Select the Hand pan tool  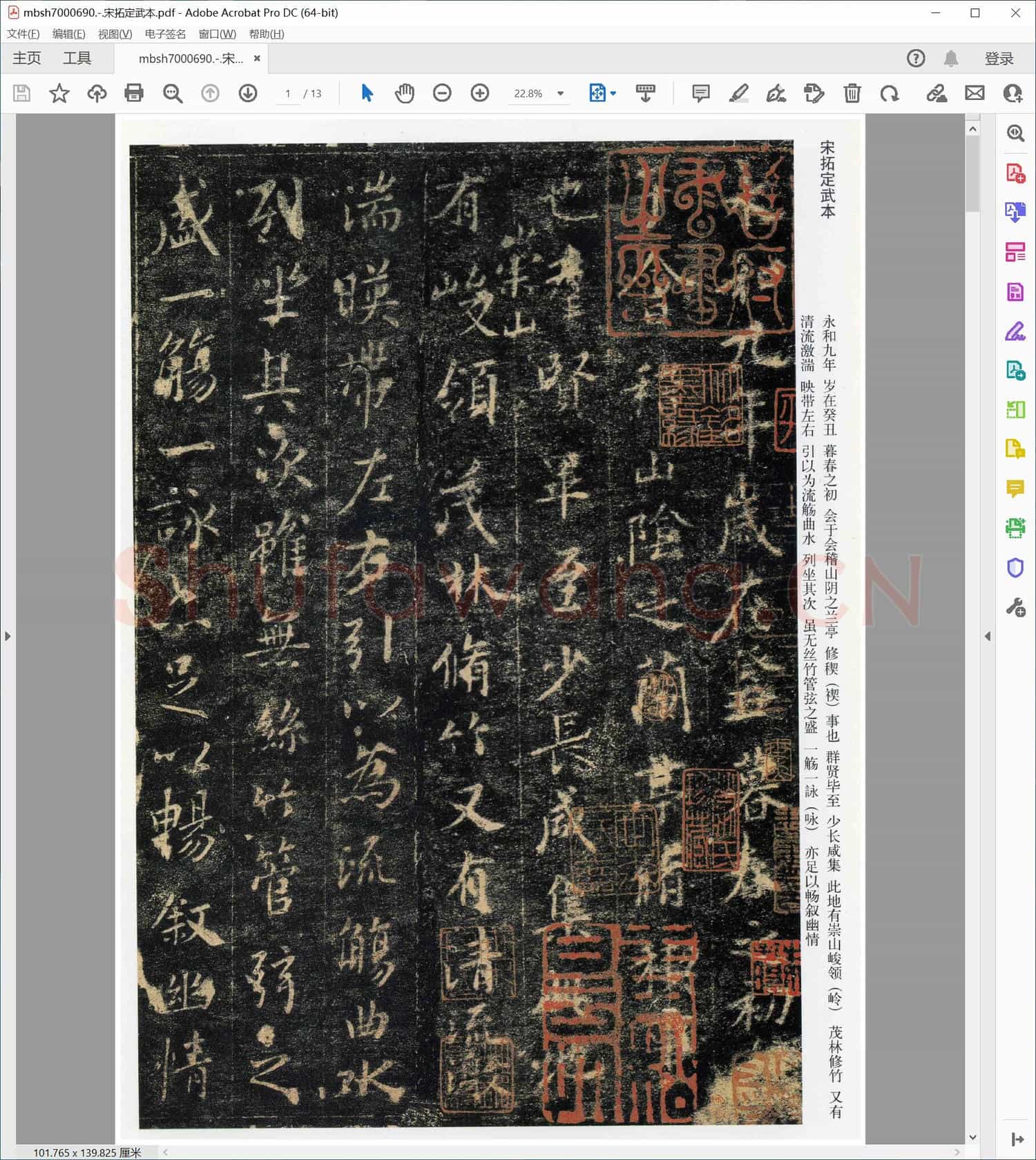point(404,93)
